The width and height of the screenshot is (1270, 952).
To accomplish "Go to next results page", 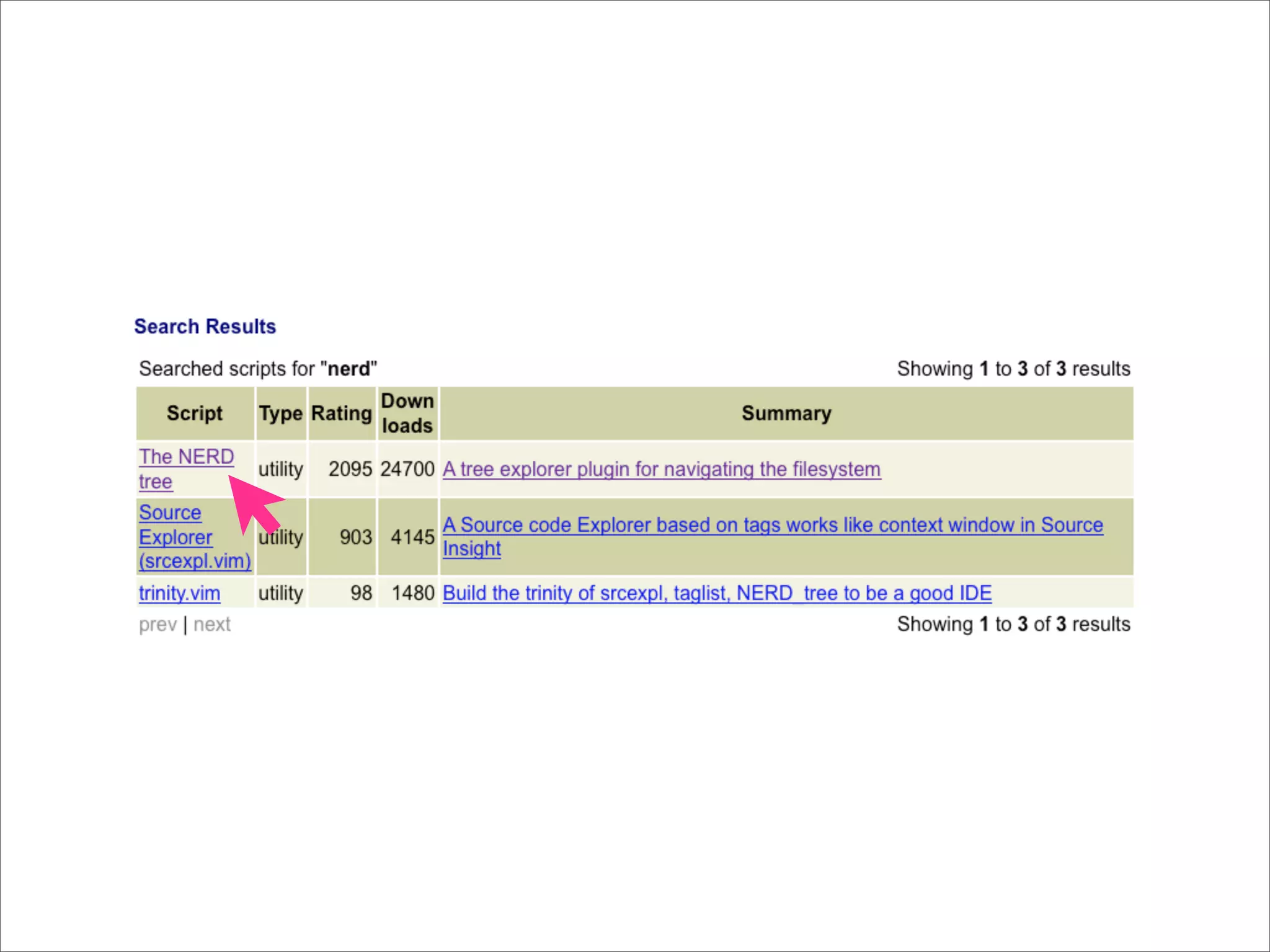I will (x=211, y=624).
